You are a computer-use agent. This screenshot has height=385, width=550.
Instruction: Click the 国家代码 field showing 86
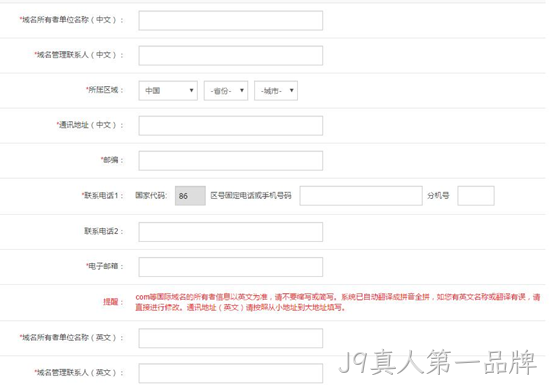pos(190,196)
